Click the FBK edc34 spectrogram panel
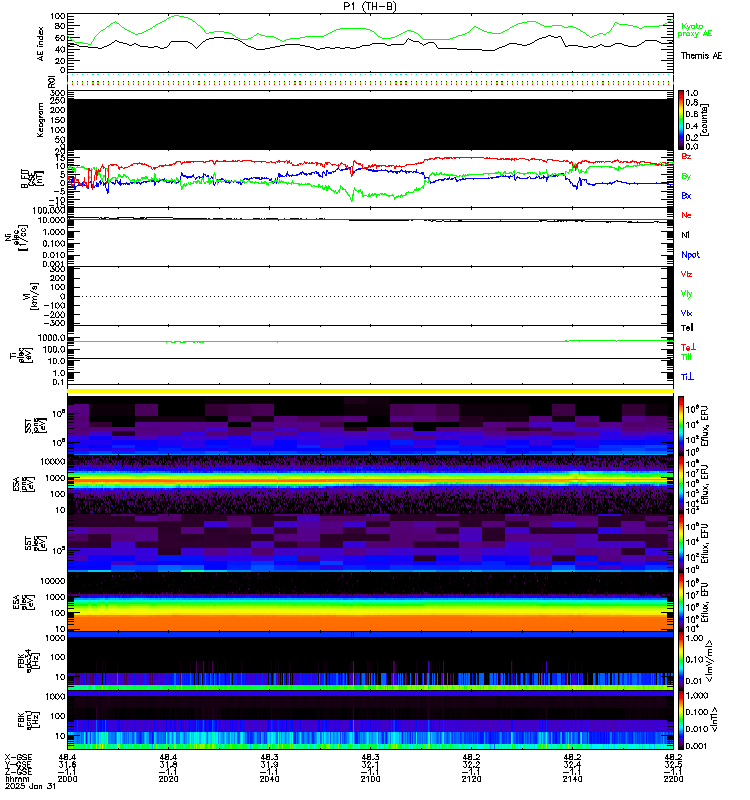Image resolution: width=750 pixels, height=800 pixels. click(x=370, y=661)
